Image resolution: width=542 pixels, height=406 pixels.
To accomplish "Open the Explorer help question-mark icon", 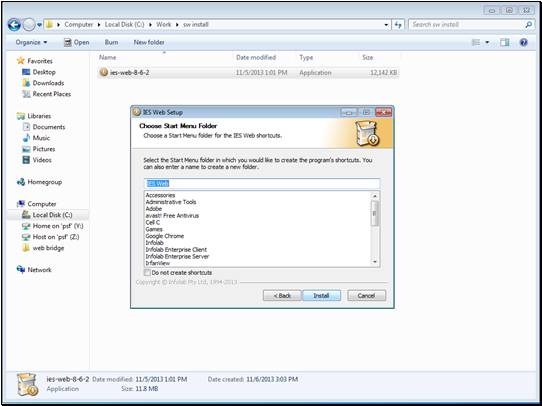I will click(524, 43).
